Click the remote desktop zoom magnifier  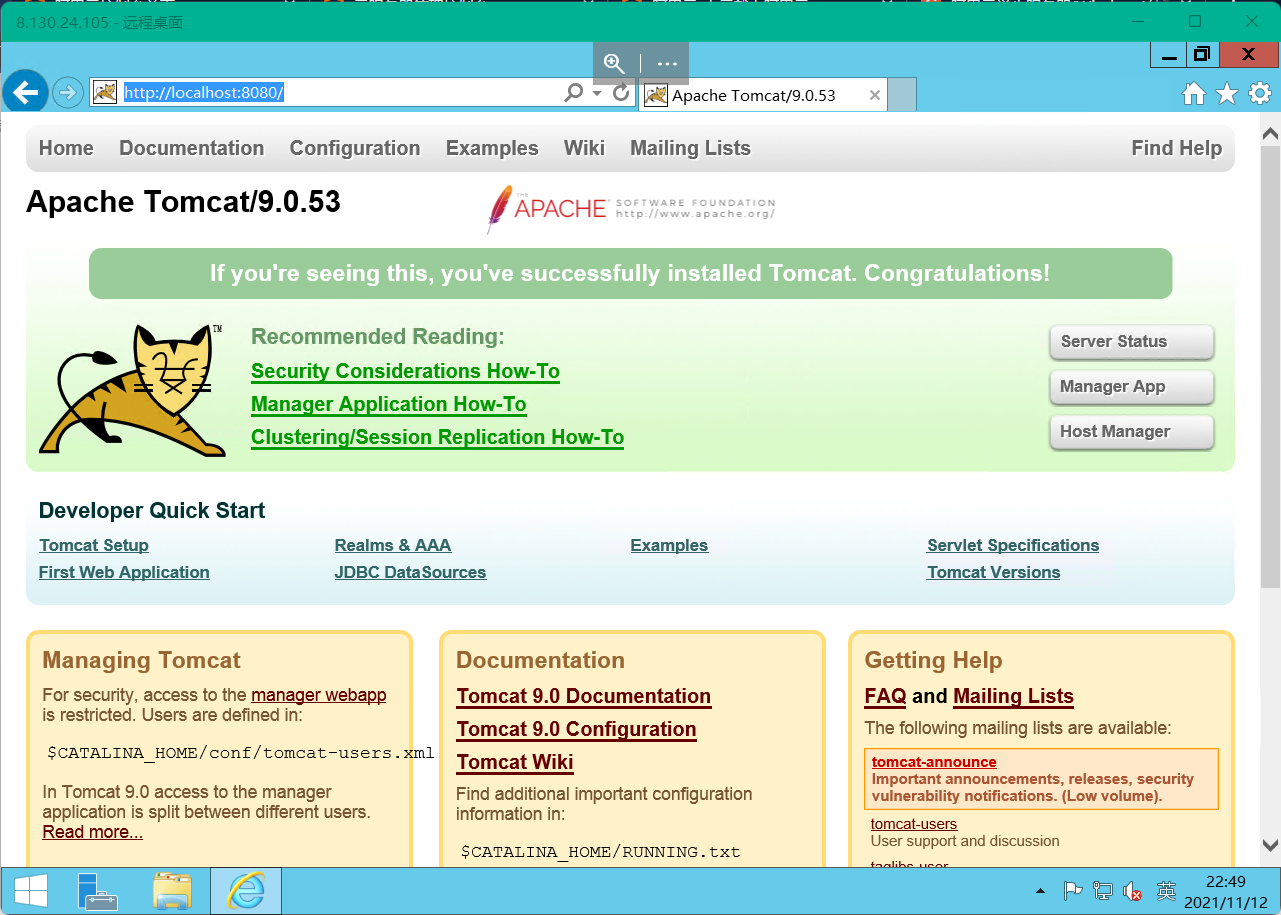click(615, 63)
